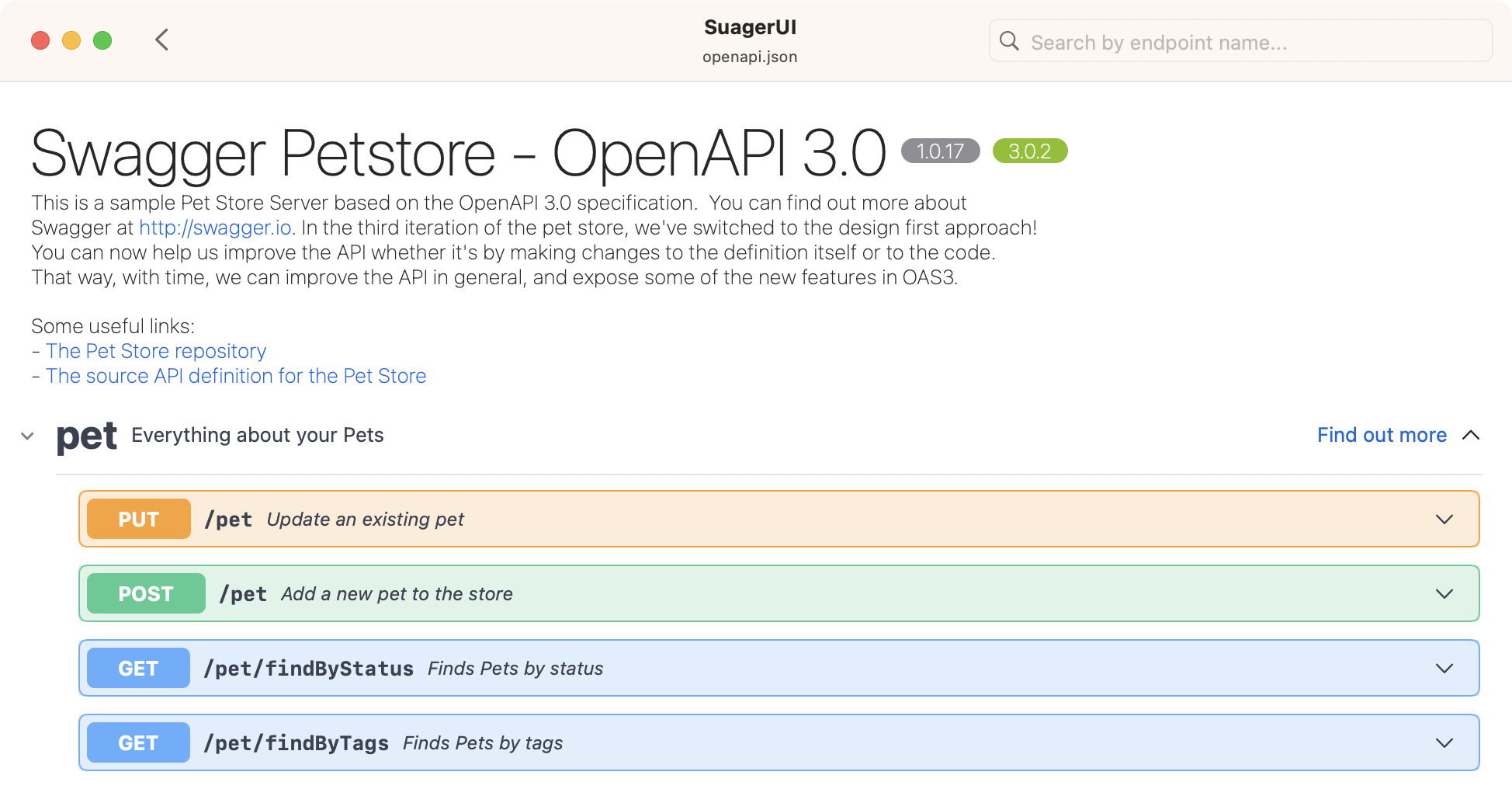Viewport: 1512px width, 803px height.
Task: Click the Swagger Petstore main title
Action: point(459,153)
